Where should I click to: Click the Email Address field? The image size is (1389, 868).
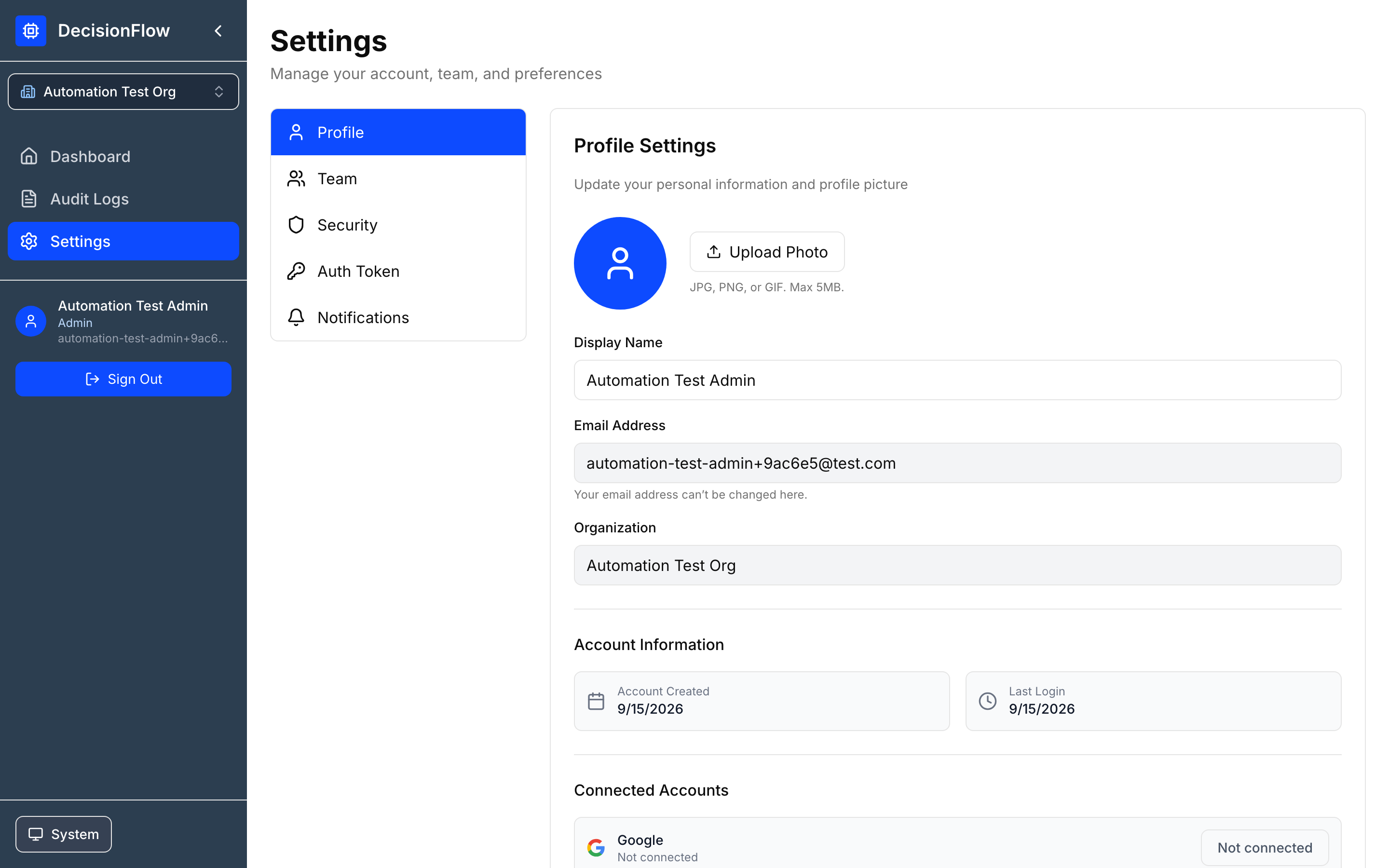coord(957,463)
